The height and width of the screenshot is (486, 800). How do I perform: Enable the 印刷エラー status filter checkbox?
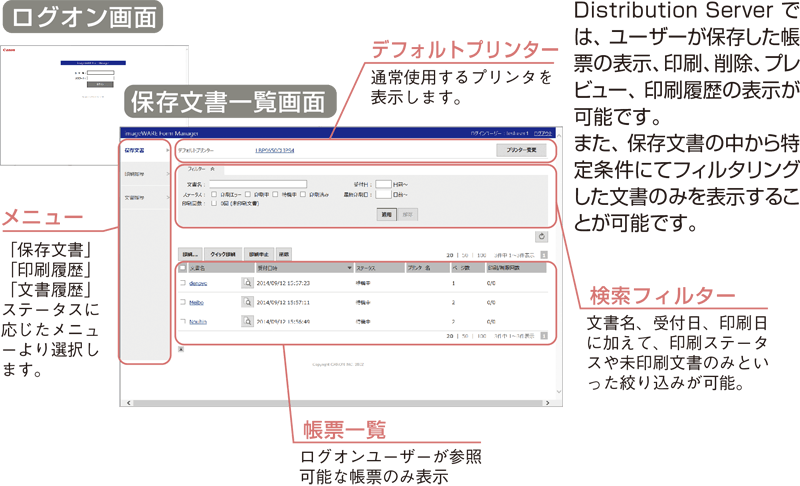[214, 194]
